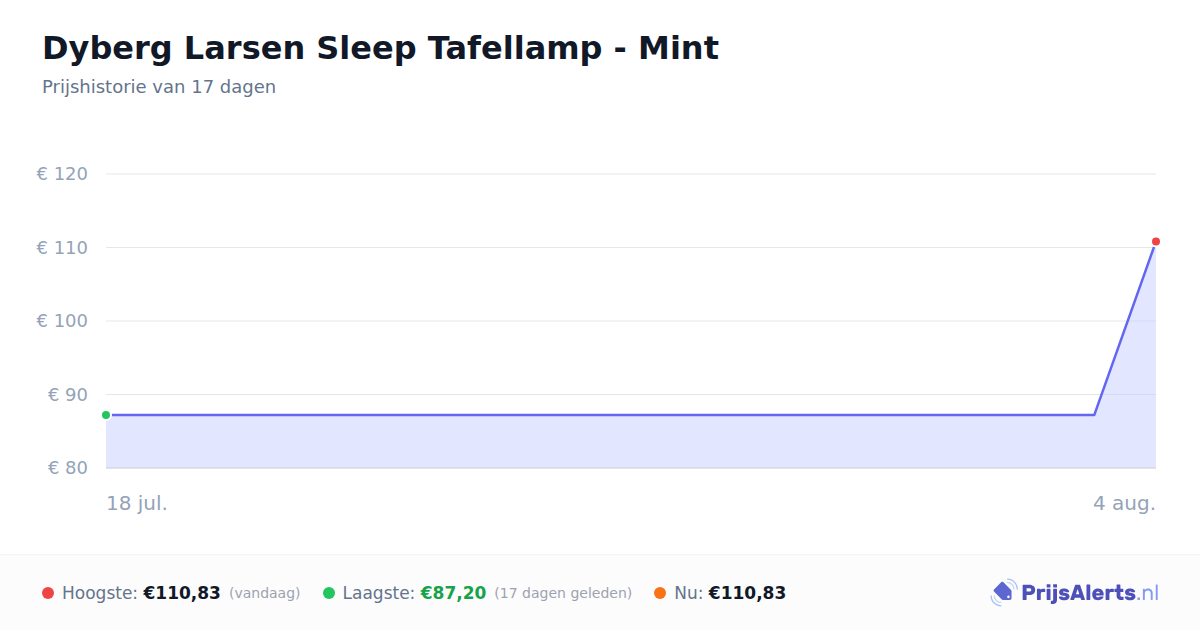Click the green lowest-price dot on chart
This screenshot has width=1200, height=630.
106,415
